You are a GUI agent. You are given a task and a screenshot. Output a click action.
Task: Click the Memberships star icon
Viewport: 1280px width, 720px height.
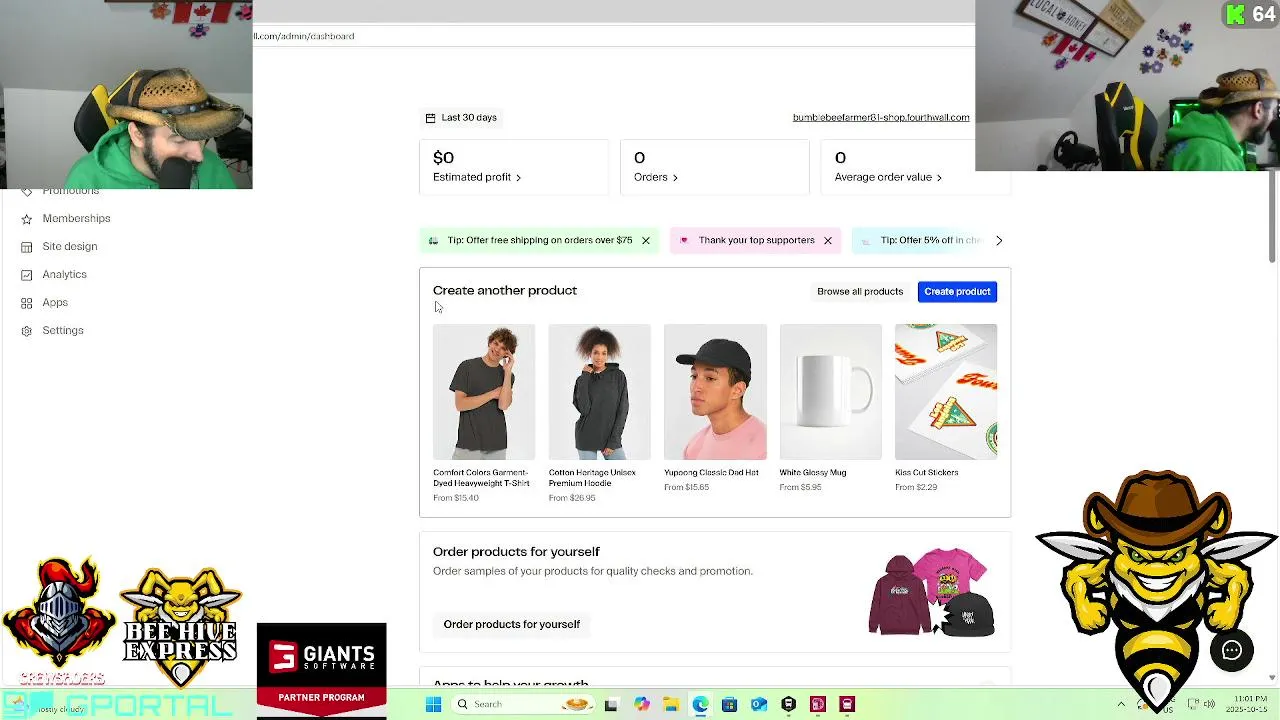27,218
